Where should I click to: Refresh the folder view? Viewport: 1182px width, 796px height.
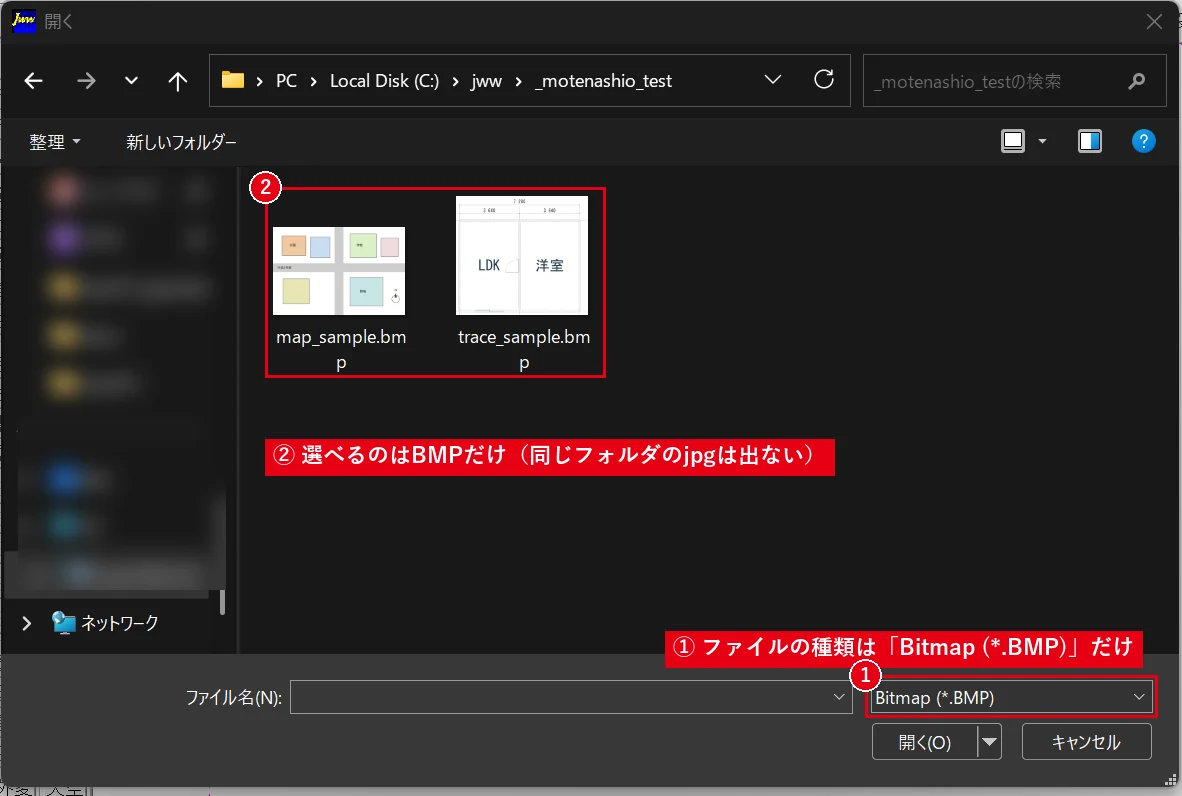(x=824, y=79)
